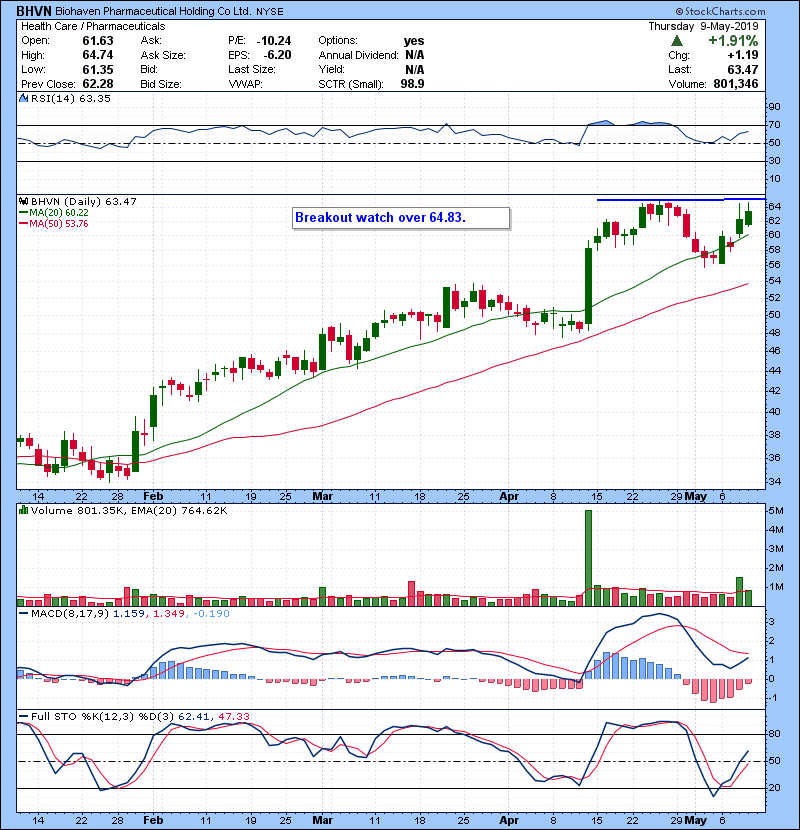Click the Low value 61.35

coord(98,69)
